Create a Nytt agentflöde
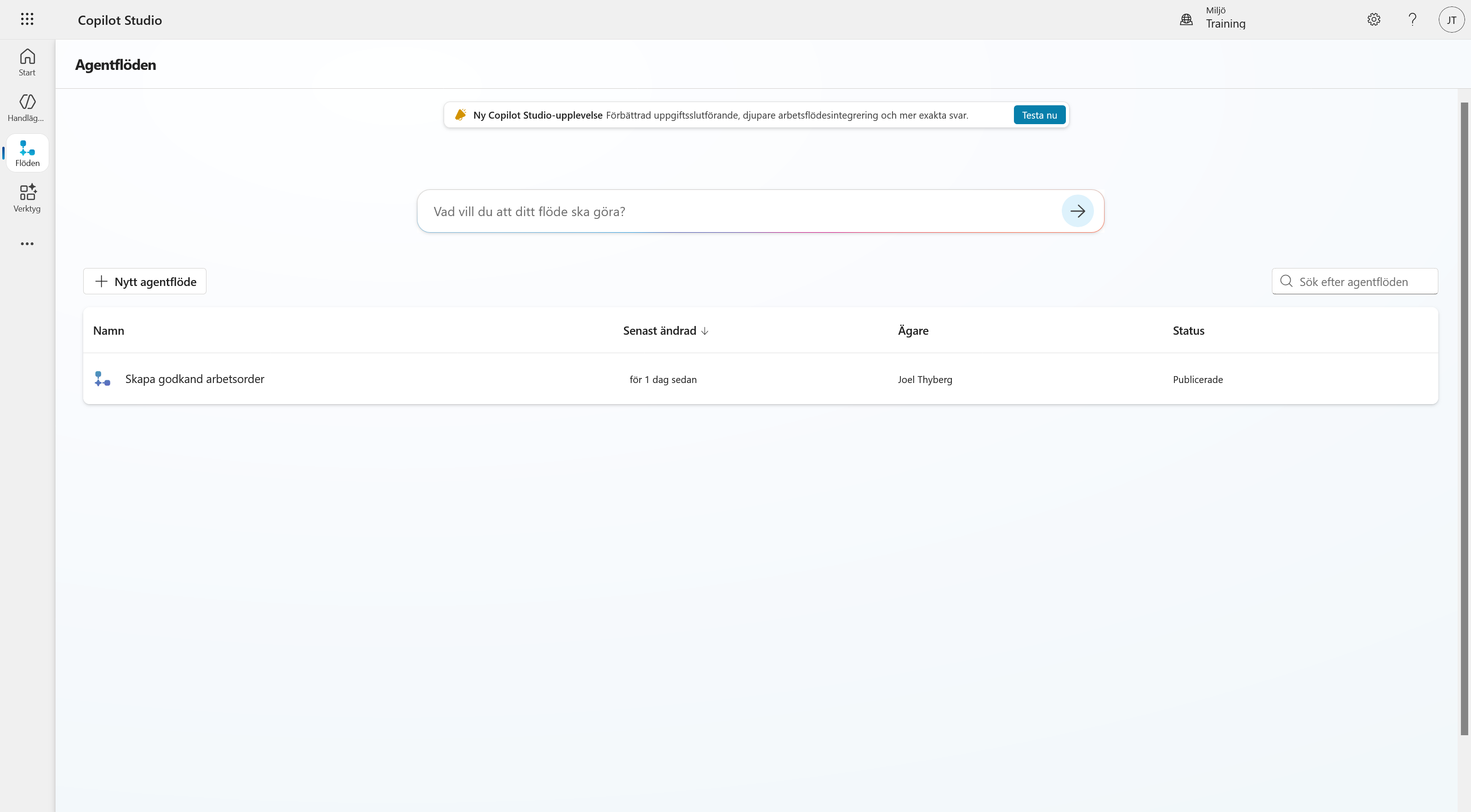The image size is (1471, 812). [x=144, y=281]
